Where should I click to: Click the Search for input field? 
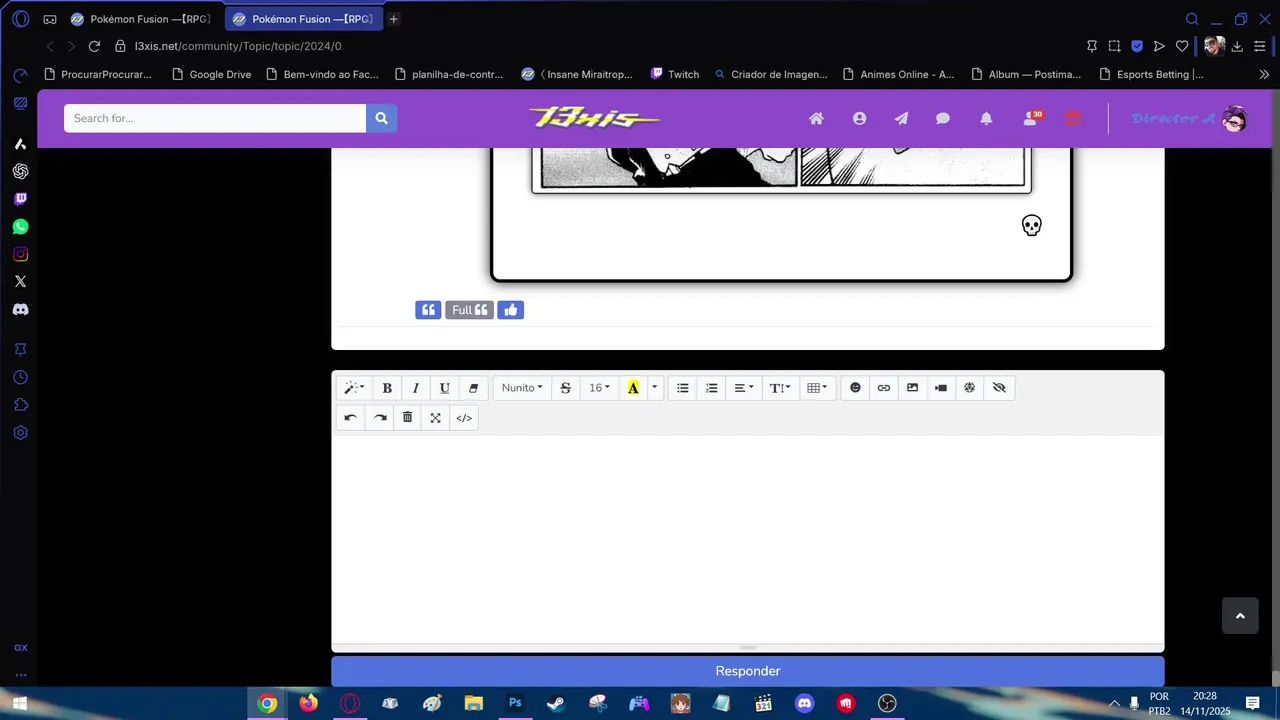pyautogui.click(x=215, y=118)
